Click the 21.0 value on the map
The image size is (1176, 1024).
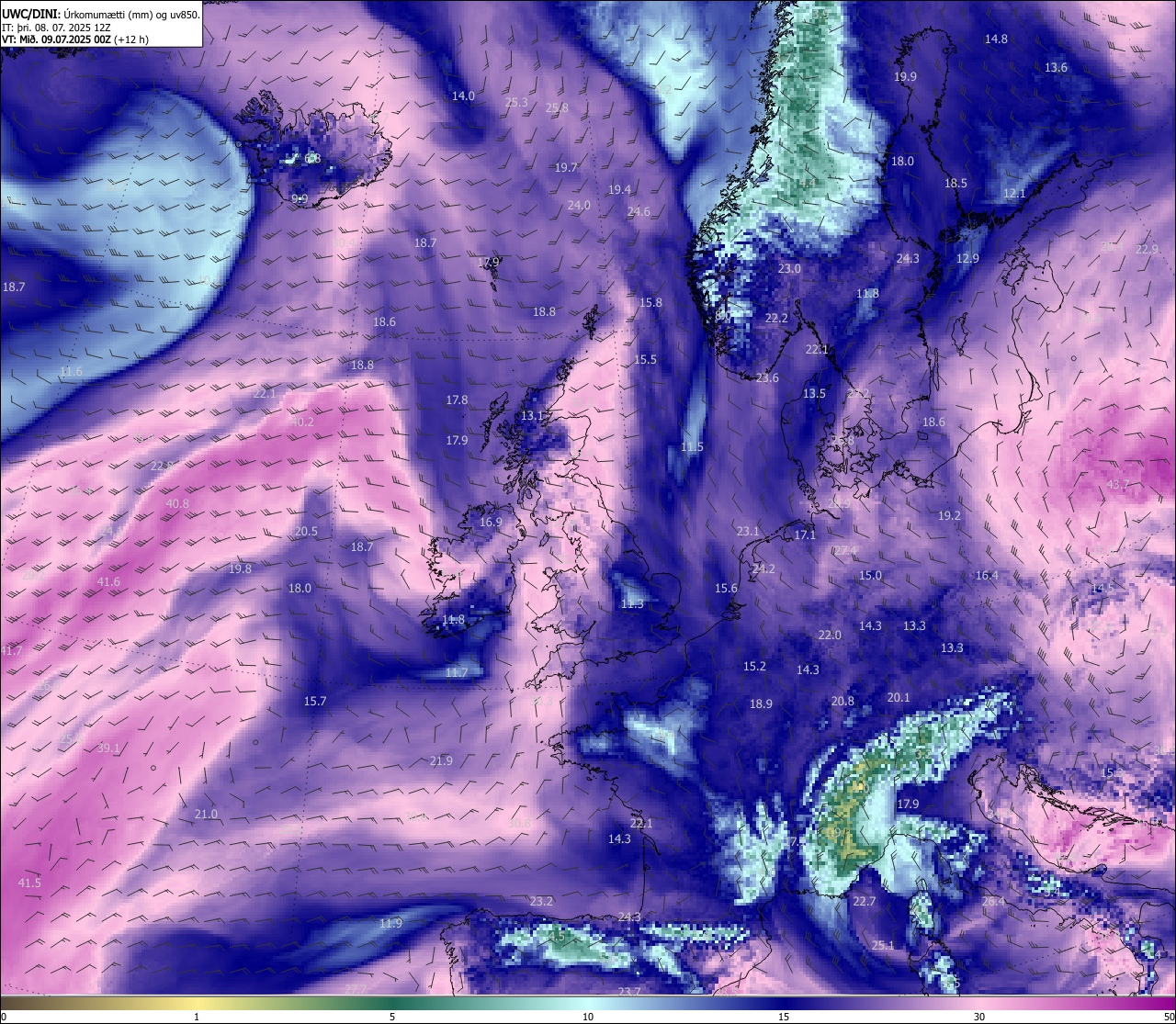[x=206, y=815]
